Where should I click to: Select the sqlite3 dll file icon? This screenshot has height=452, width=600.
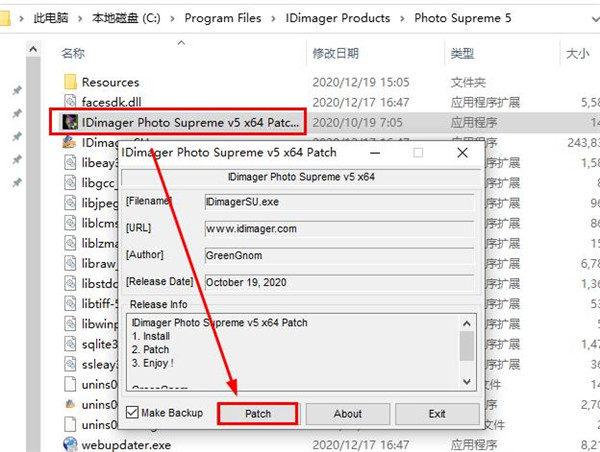(70, 344)
